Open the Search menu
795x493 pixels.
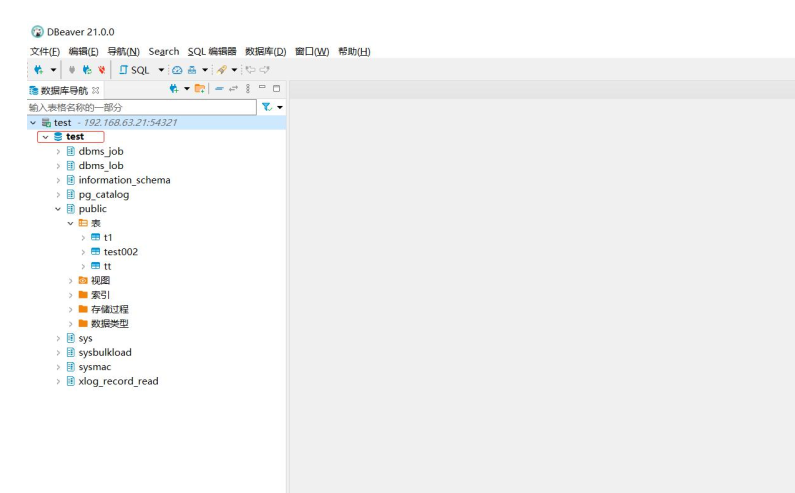tap(164, 51)
